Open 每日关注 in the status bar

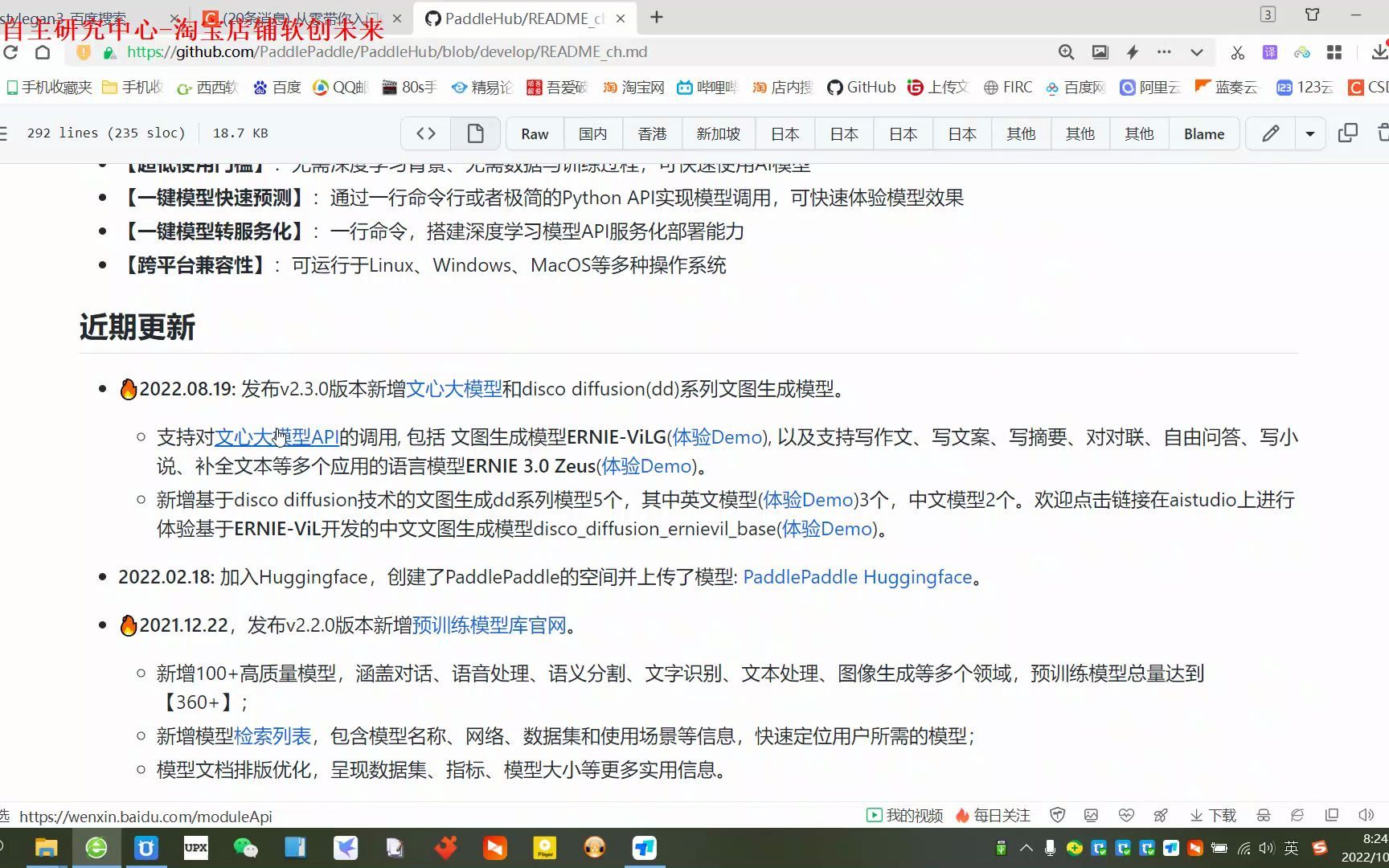click(993, 816)
